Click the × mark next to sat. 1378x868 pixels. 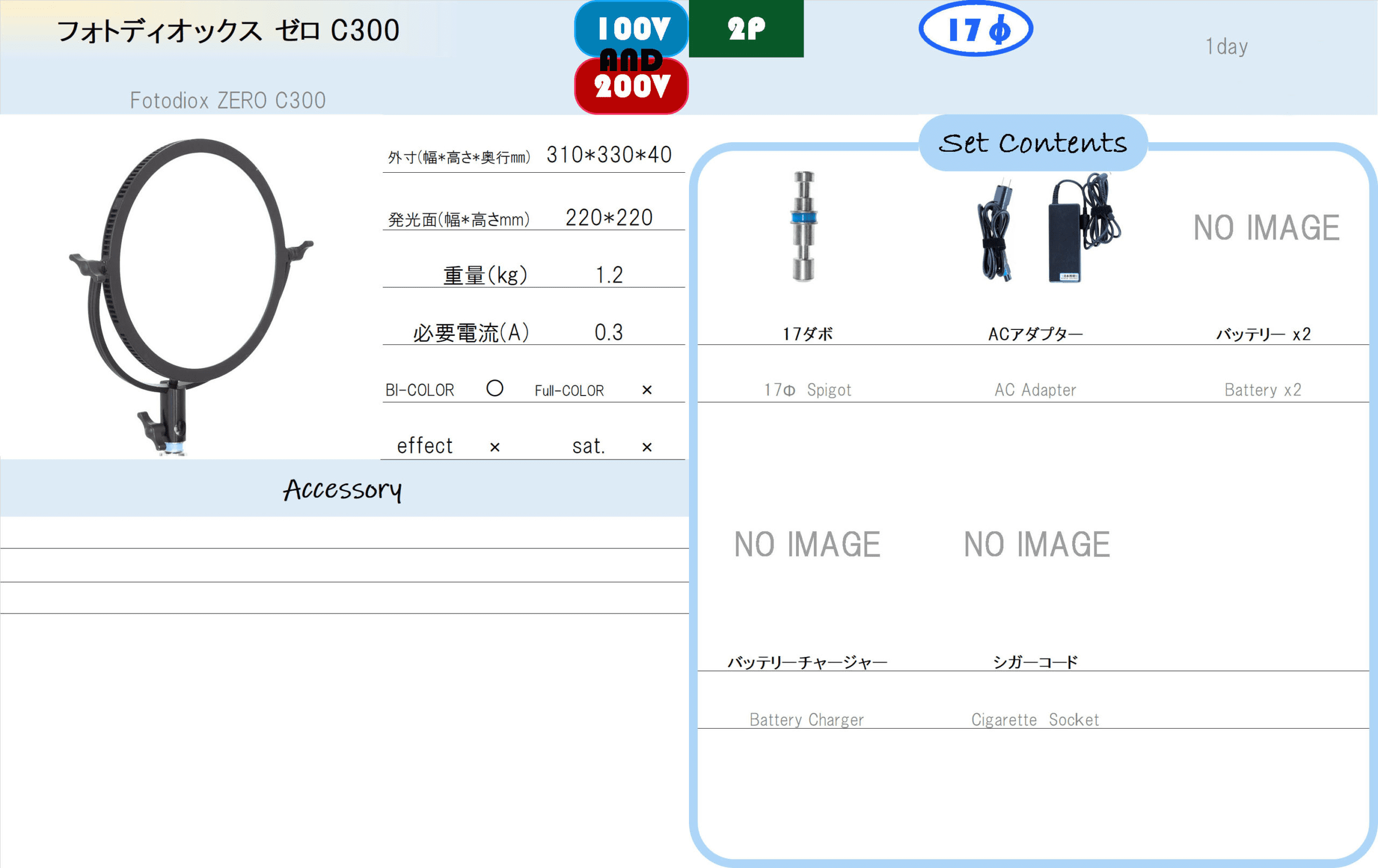[x=646, y=447]
